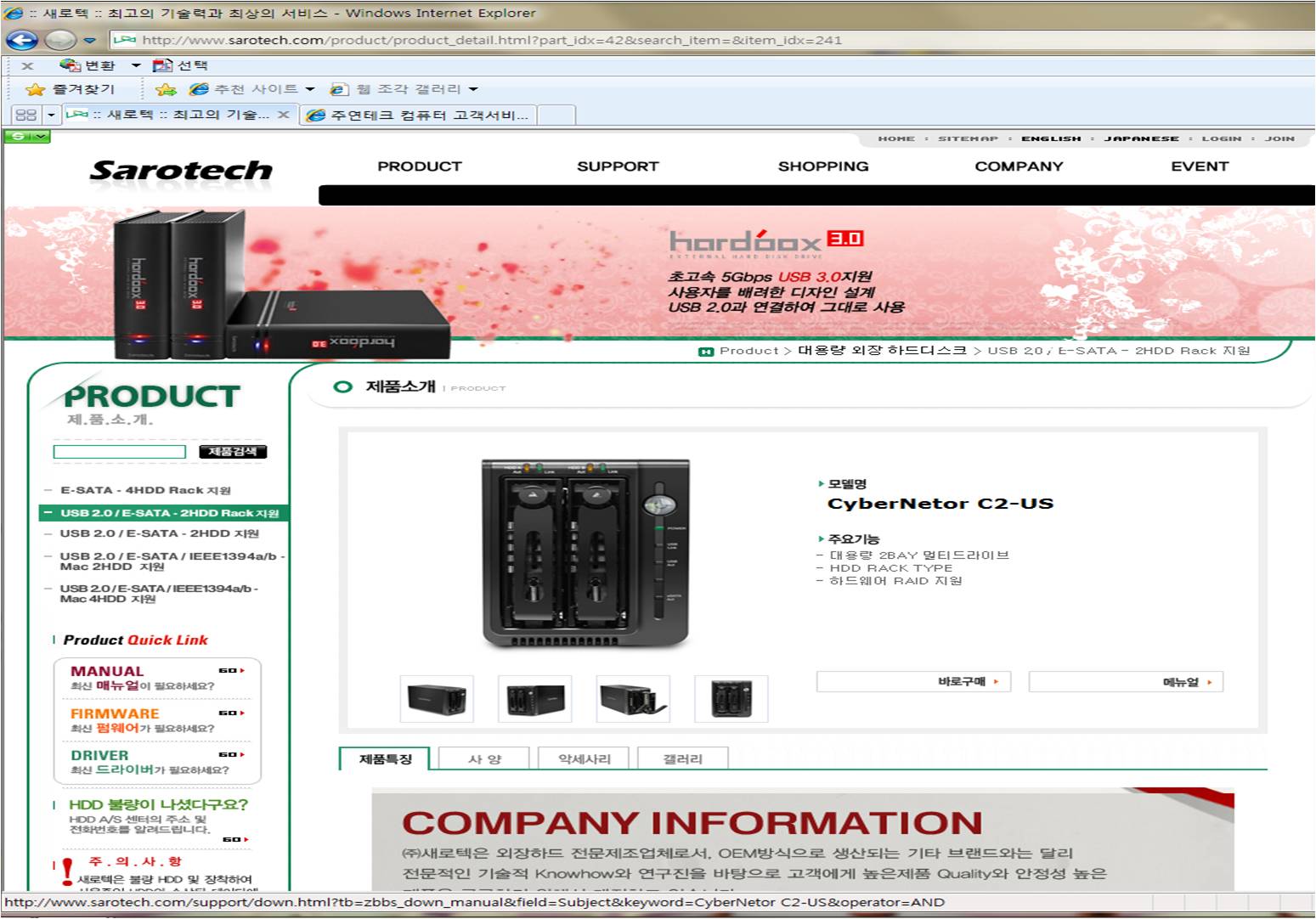Open the HOME top link
This screenshot has width=1316, height=919.
pyautogui.click(x=896, y=138)
